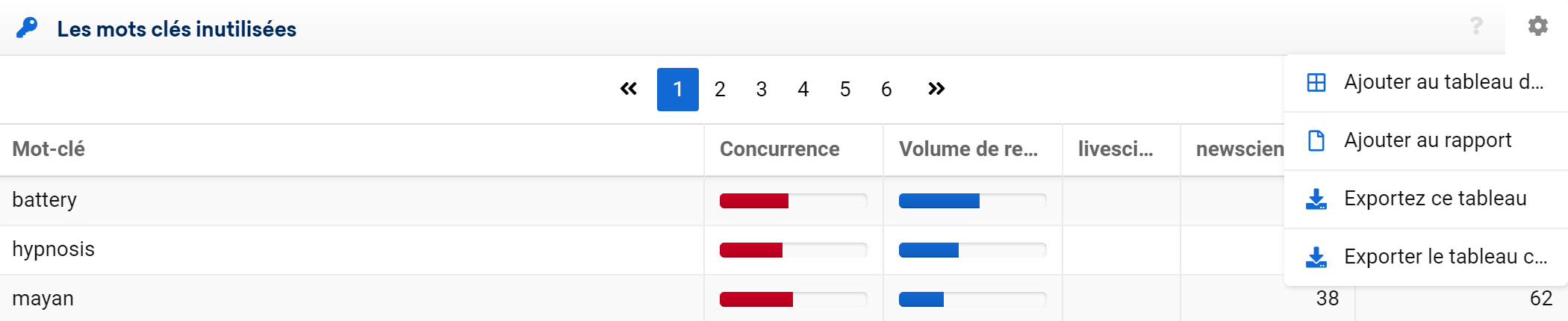The width and height of the screenshot is (1568, 321).
Task: Click the question mark help icon
Action: (x=1476, y=26)
